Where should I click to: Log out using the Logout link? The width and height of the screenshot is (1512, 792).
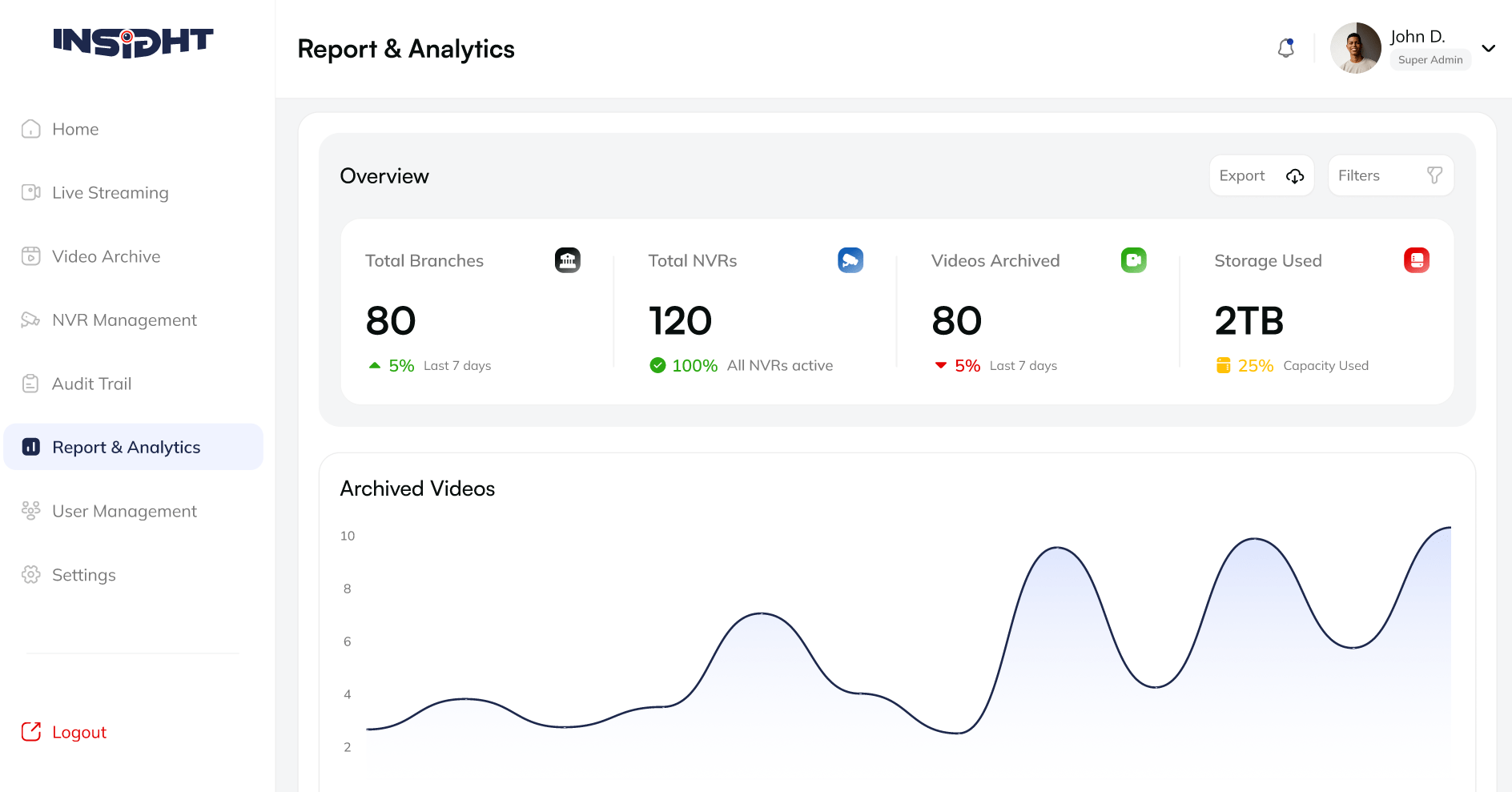(x=78, y=732)
